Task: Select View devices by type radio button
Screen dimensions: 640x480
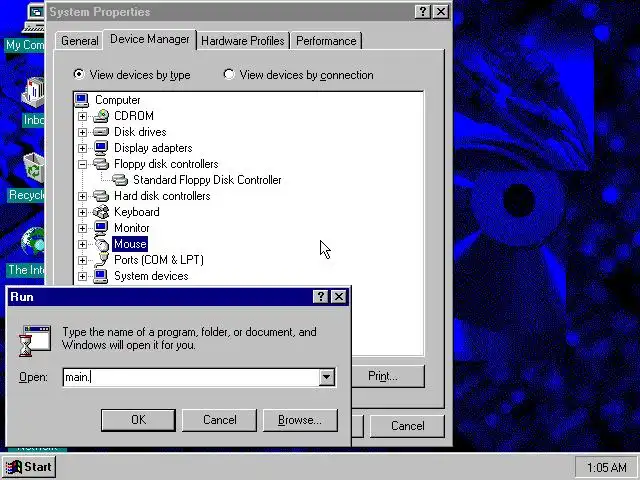Action: pyautogui.click(x=79, y=74)
